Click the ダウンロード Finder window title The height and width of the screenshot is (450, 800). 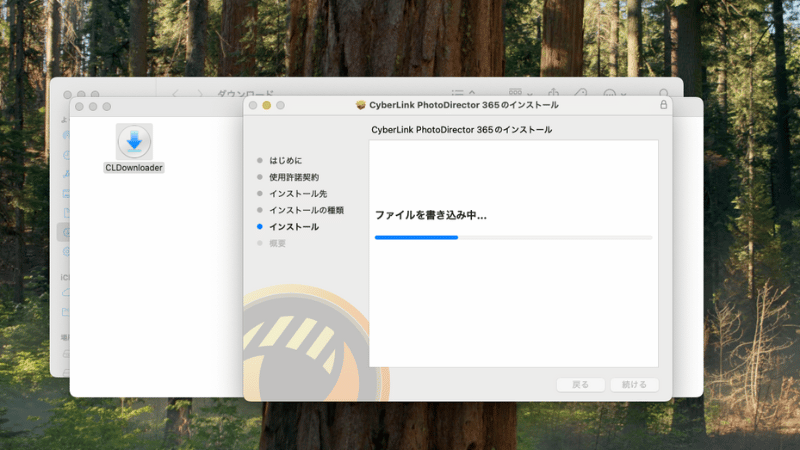coord(245,93)
